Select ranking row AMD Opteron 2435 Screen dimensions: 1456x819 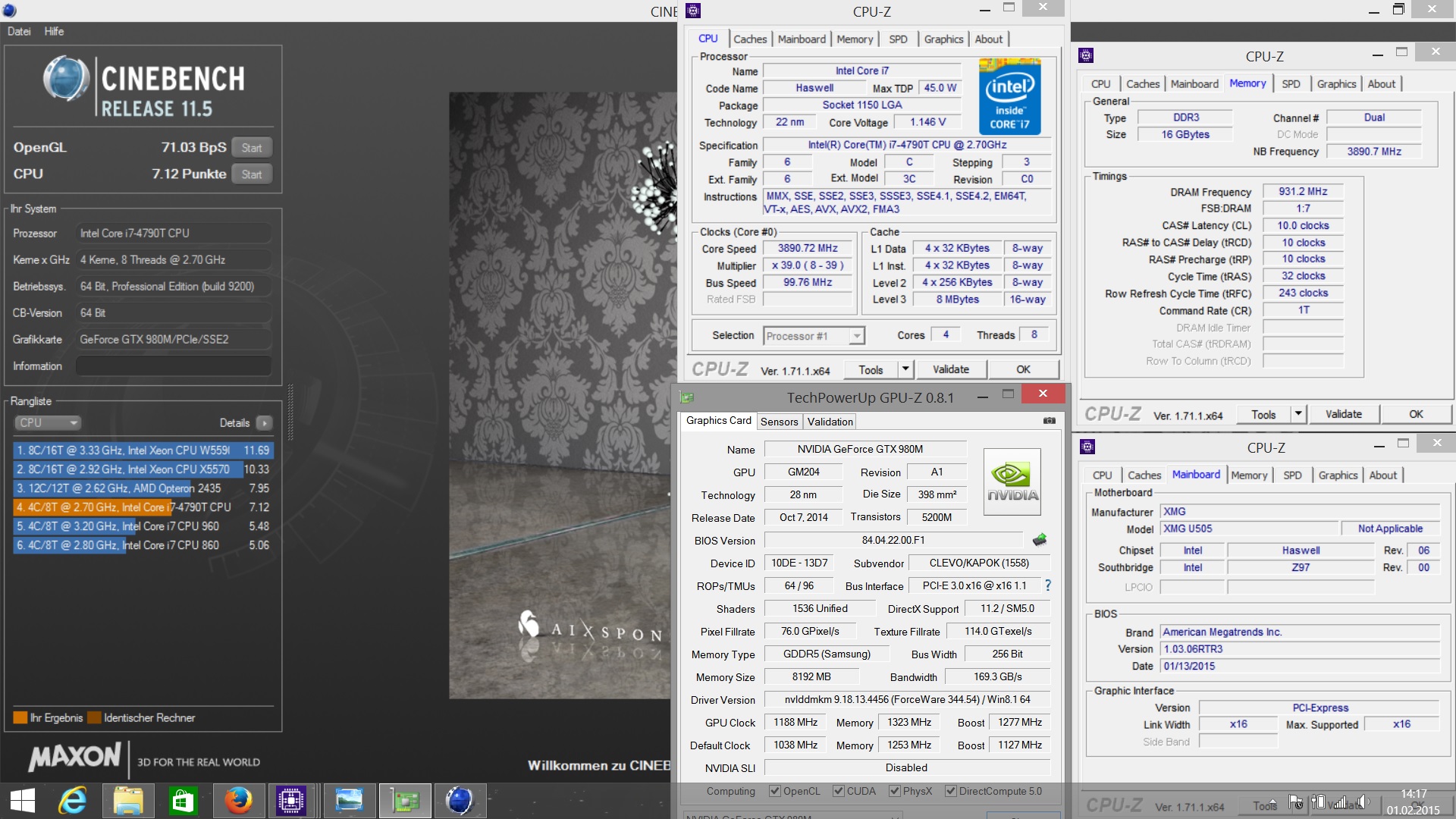click(x=143, y=488)
